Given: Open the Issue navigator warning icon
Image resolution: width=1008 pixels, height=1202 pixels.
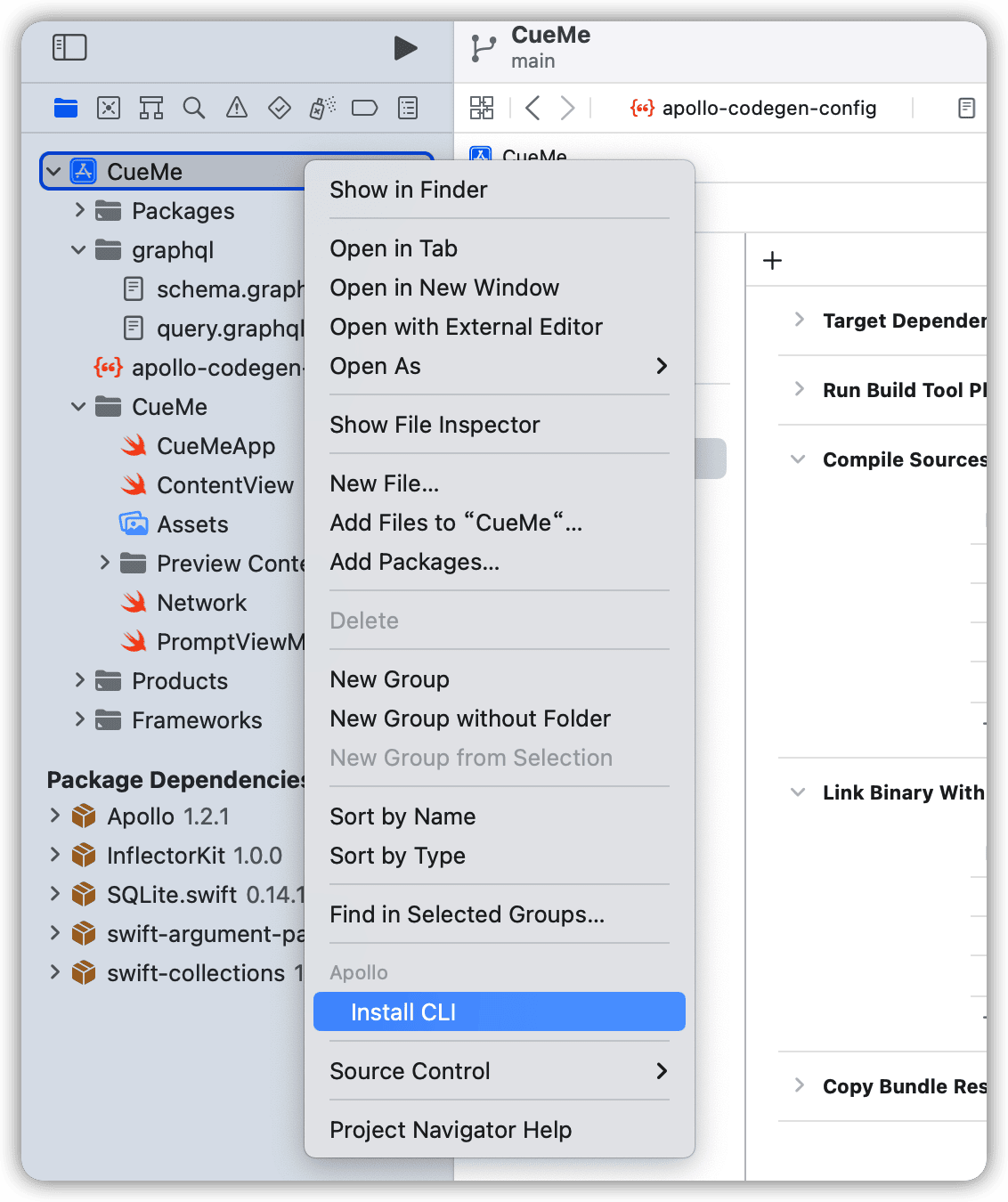Looking at the screenshot, I should [237, 109].
